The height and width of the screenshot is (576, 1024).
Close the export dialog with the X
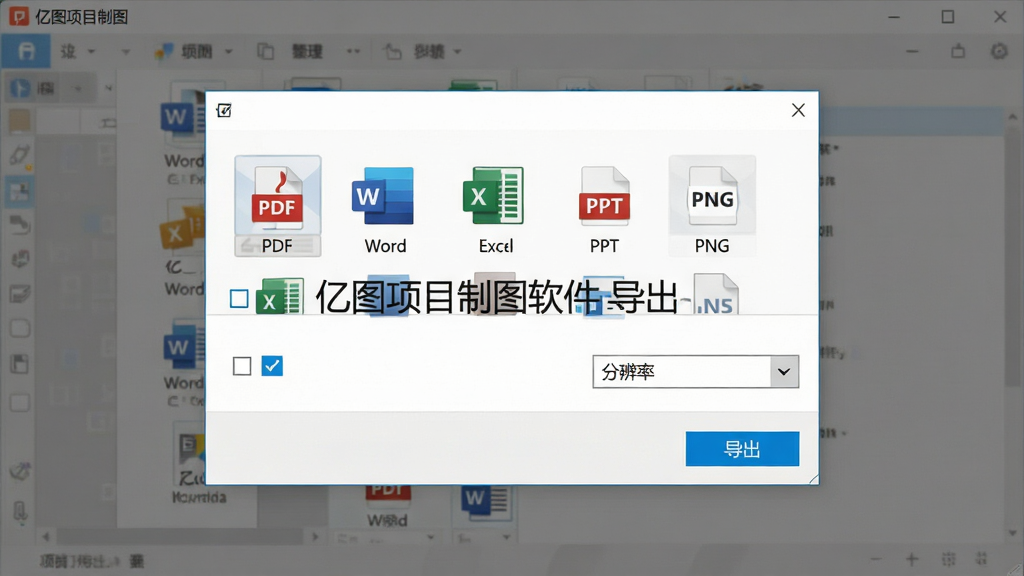798,110
